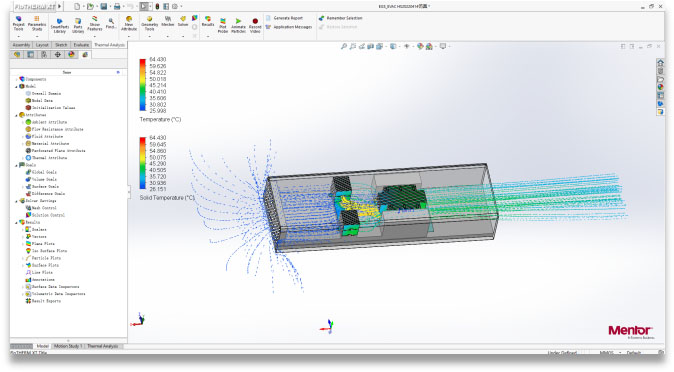Select Line Plots in the tree

[x=39, y=273]
